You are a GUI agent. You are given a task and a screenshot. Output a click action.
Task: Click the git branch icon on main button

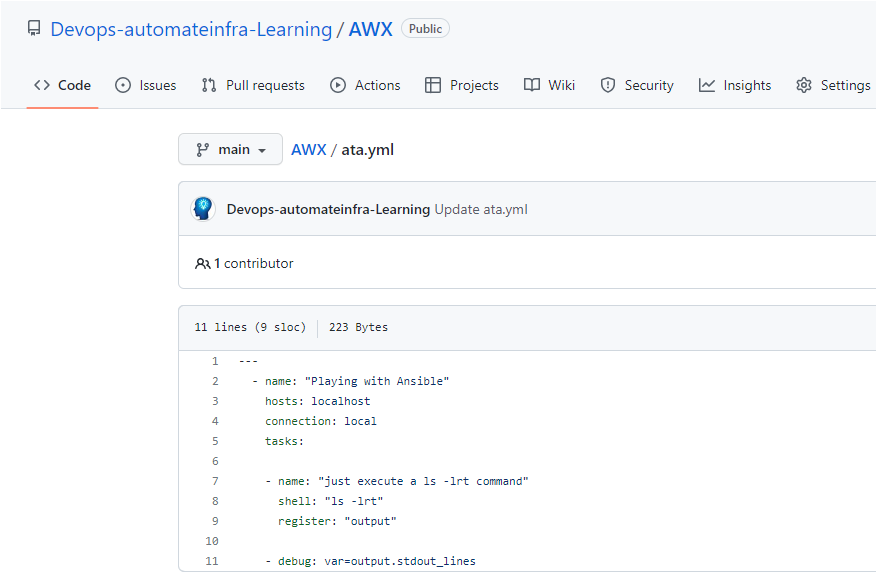click(x=202, y=149)
